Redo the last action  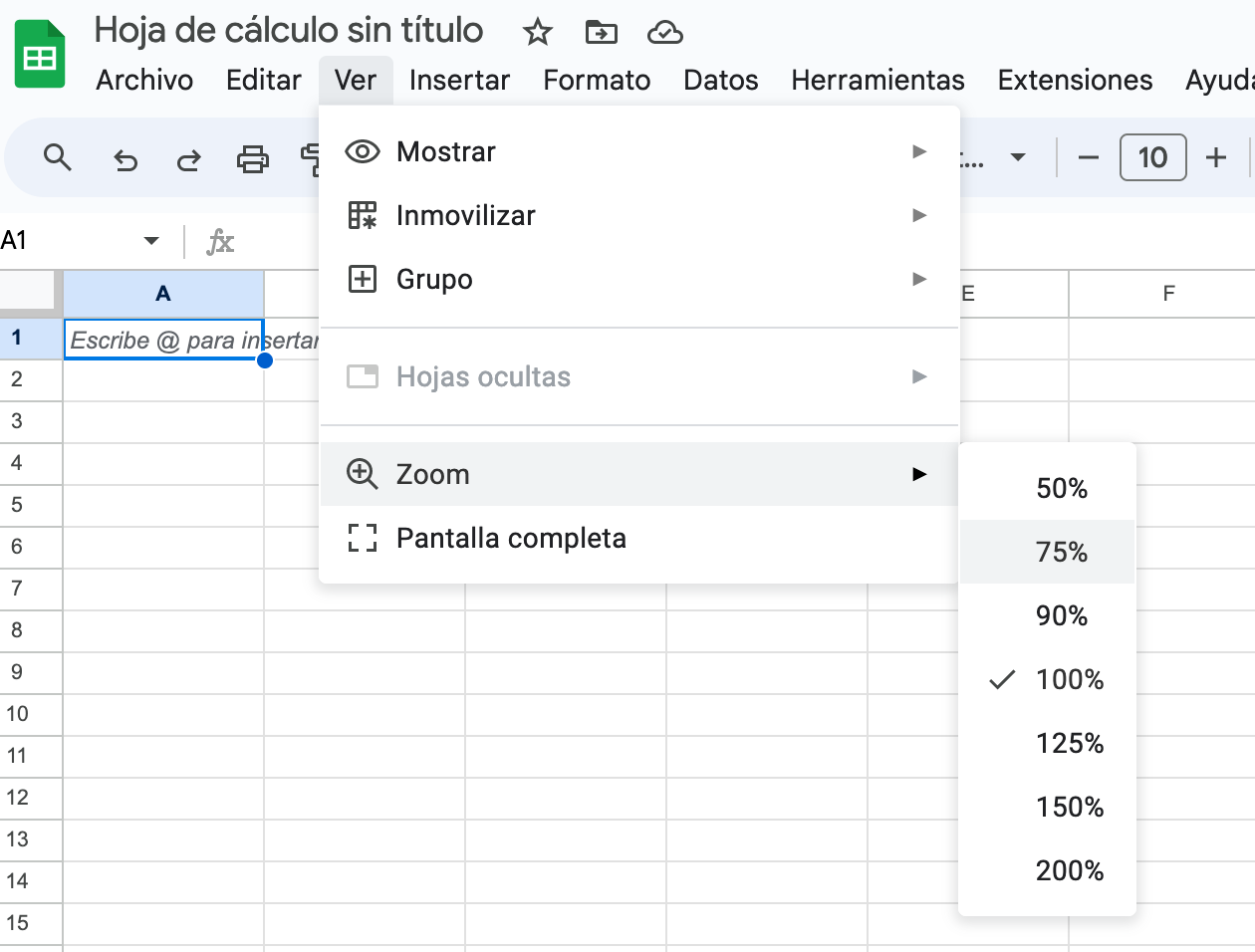coord(188,158)
